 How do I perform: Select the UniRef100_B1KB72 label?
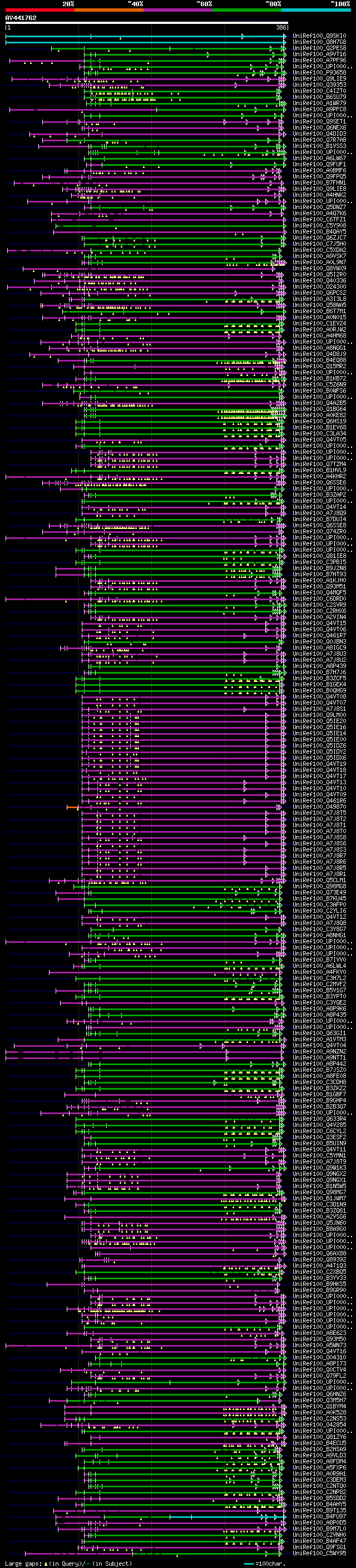click(x=319, y=379)
